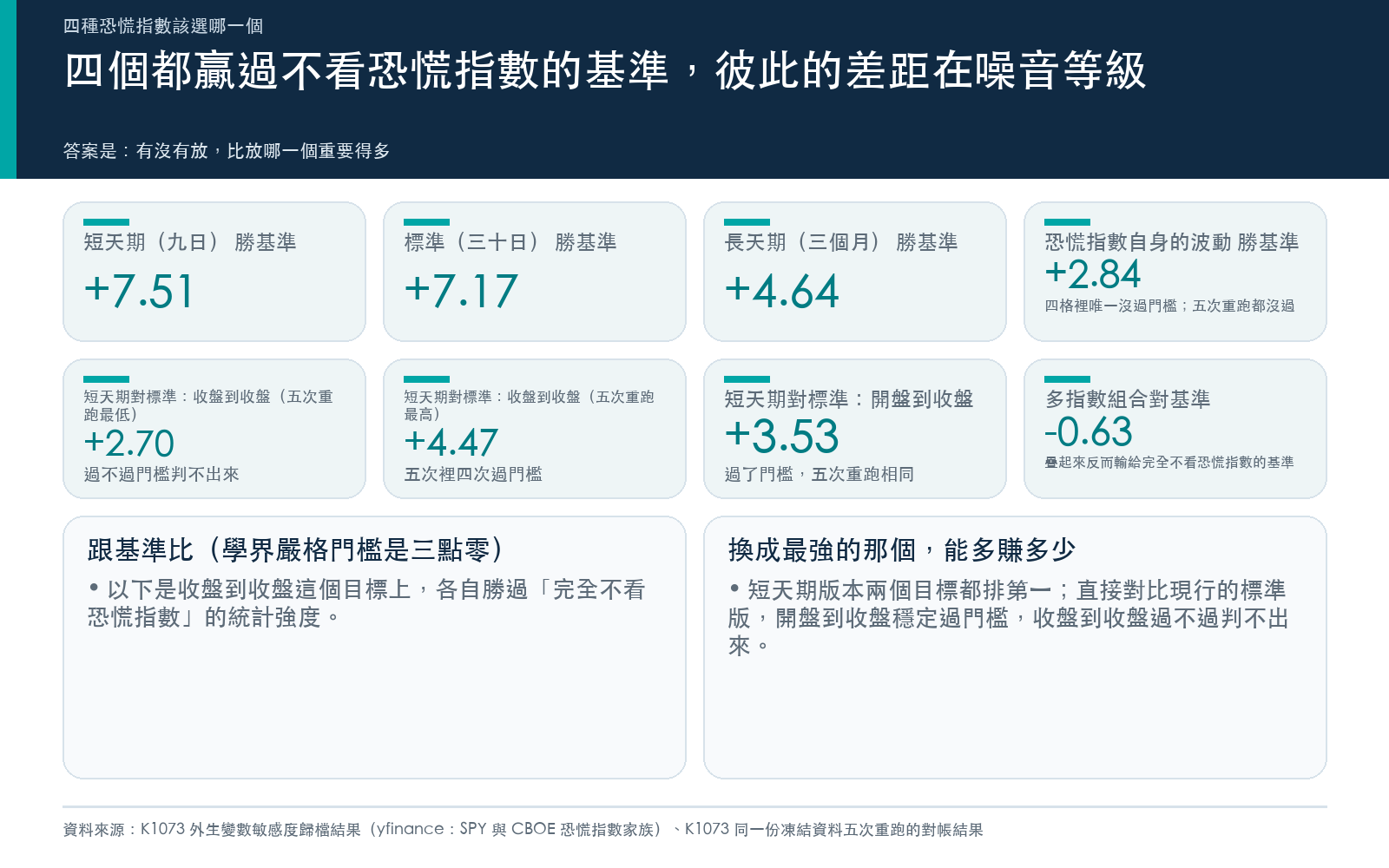The image size is (1389, 868).
Task: Click the value +4.64
Action: [x=782, y=291]
